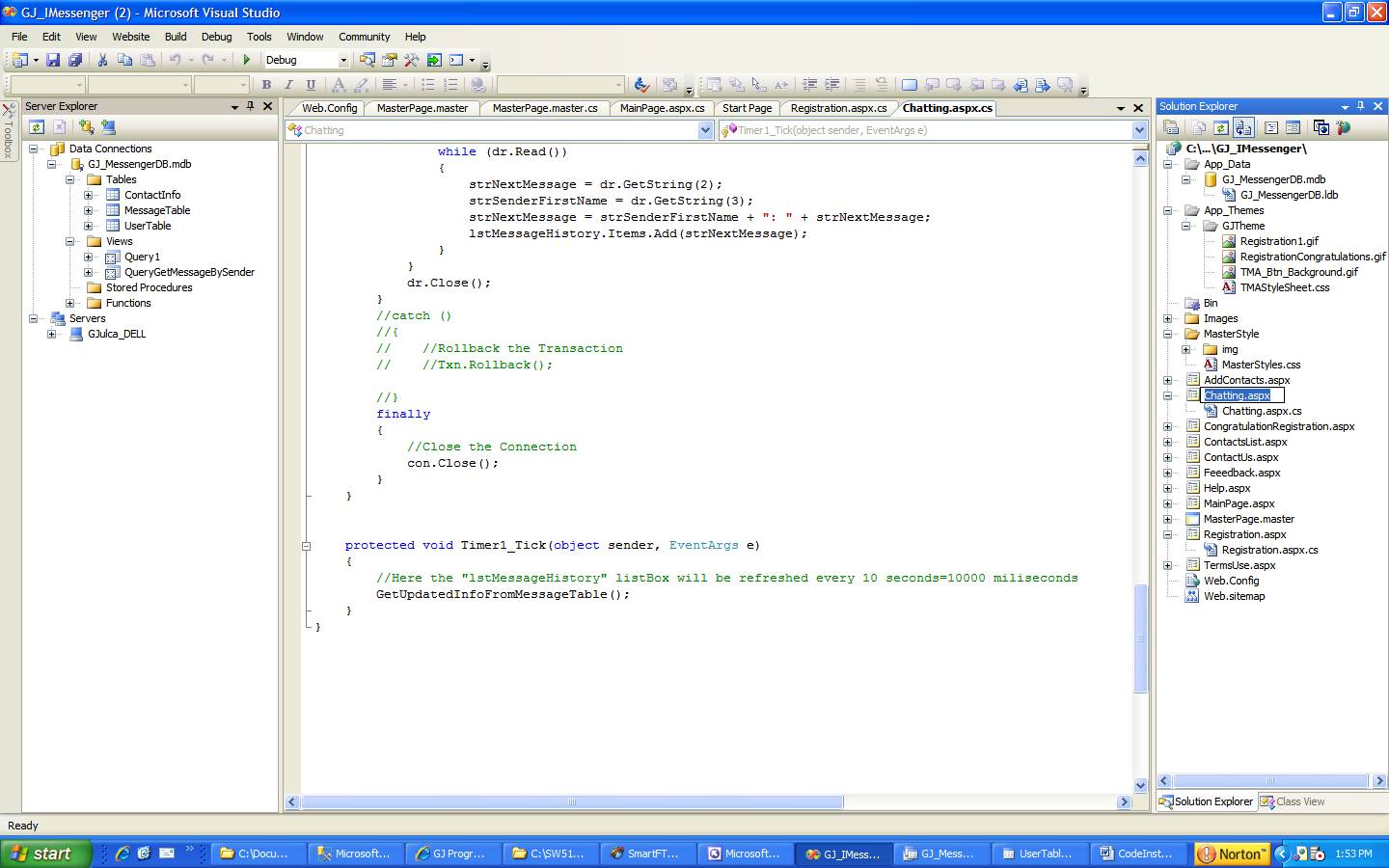The width and height of the screenshot is (1389, 868).
Task: Click the Nest Related Files icon
Action: (x=1243, y=127)
